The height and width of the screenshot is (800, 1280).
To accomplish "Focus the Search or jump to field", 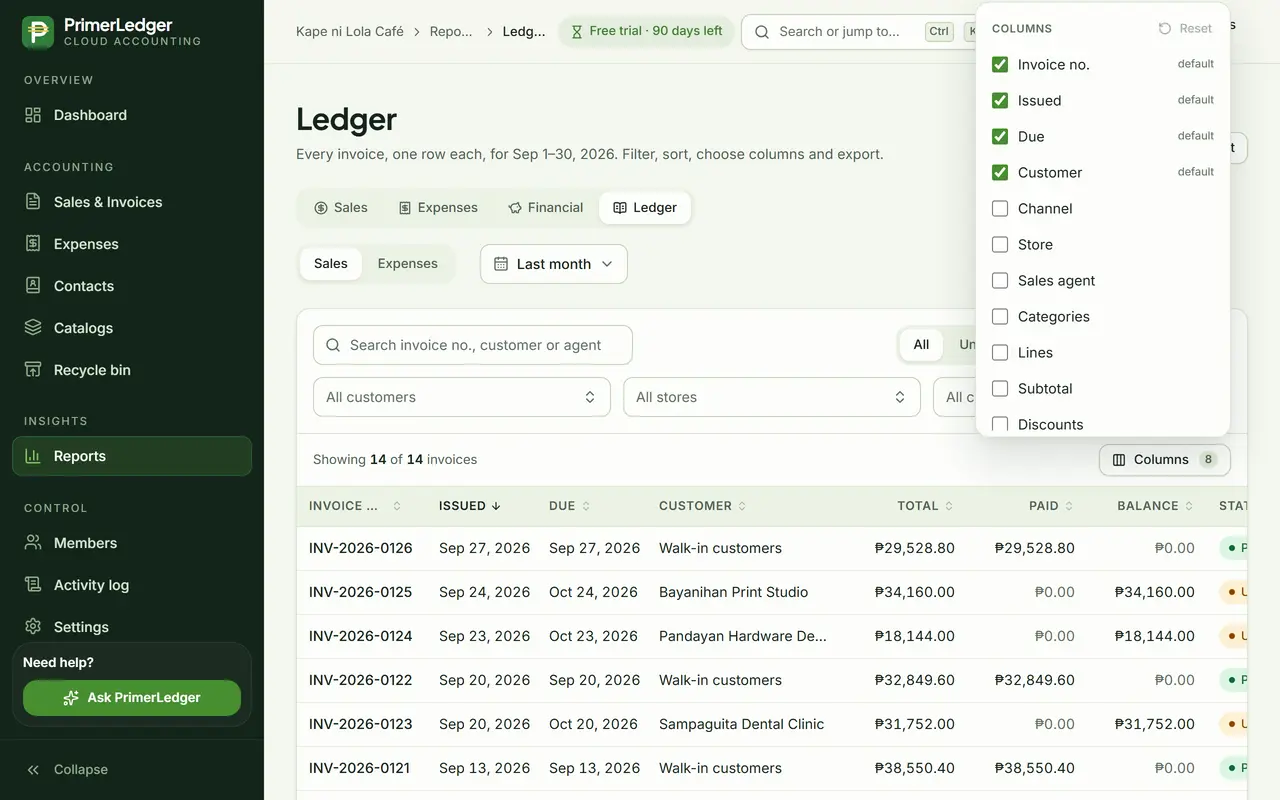I will [x=858, y=32].
